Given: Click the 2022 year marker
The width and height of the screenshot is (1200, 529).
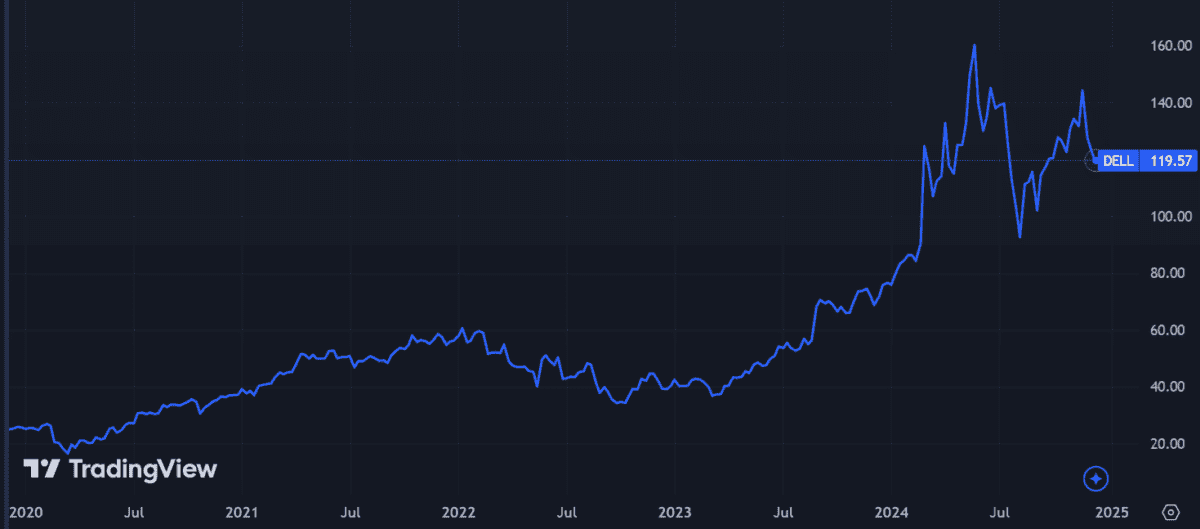Looking at the screenshot, I should pos(458,512).
